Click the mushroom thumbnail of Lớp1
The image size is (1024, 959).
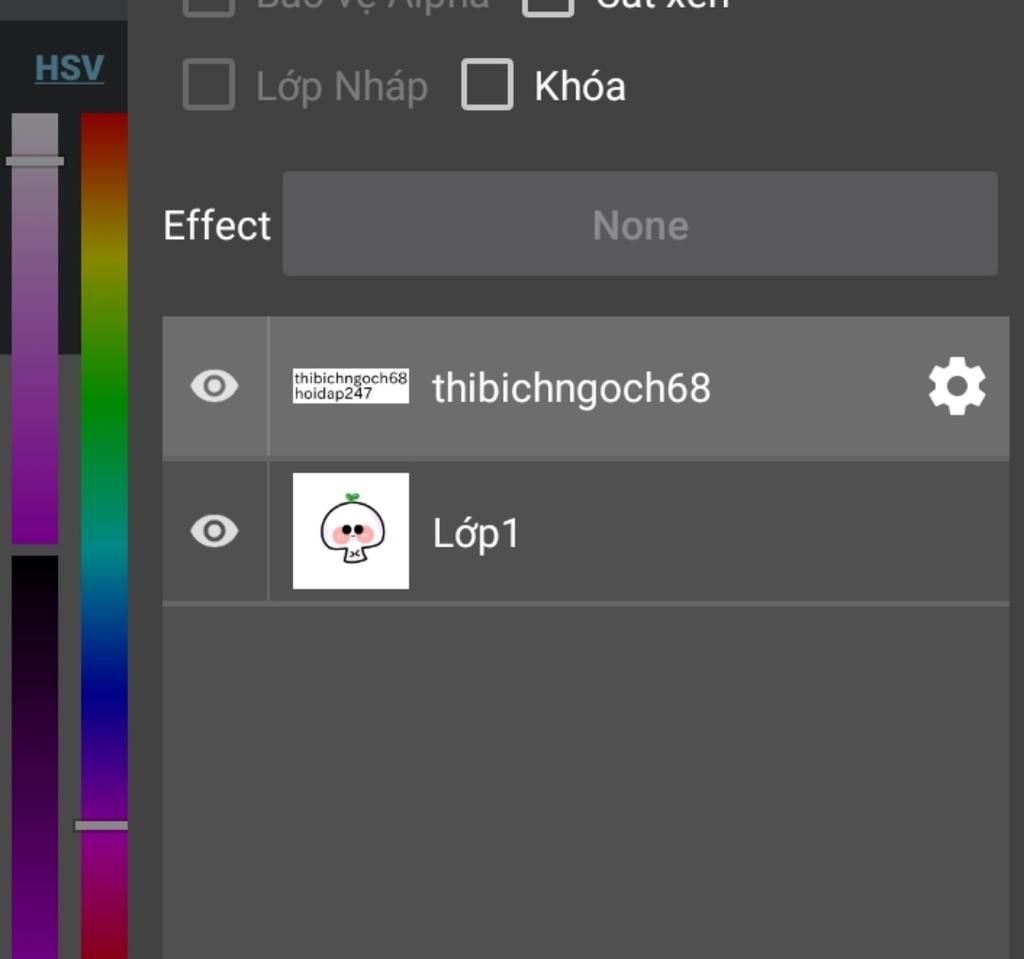point(351,531)
